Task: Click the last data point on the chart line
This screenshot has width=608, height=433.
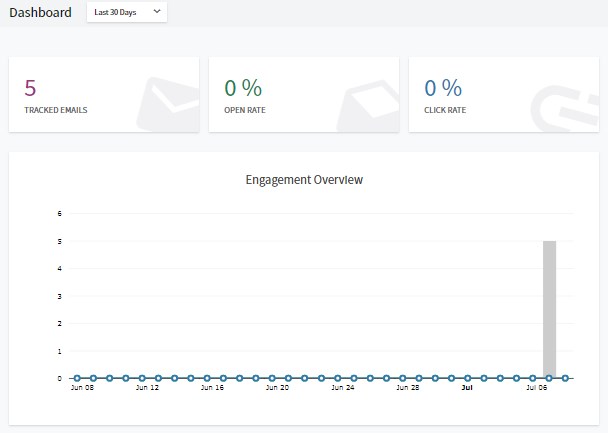Action: tap(565, 378)
